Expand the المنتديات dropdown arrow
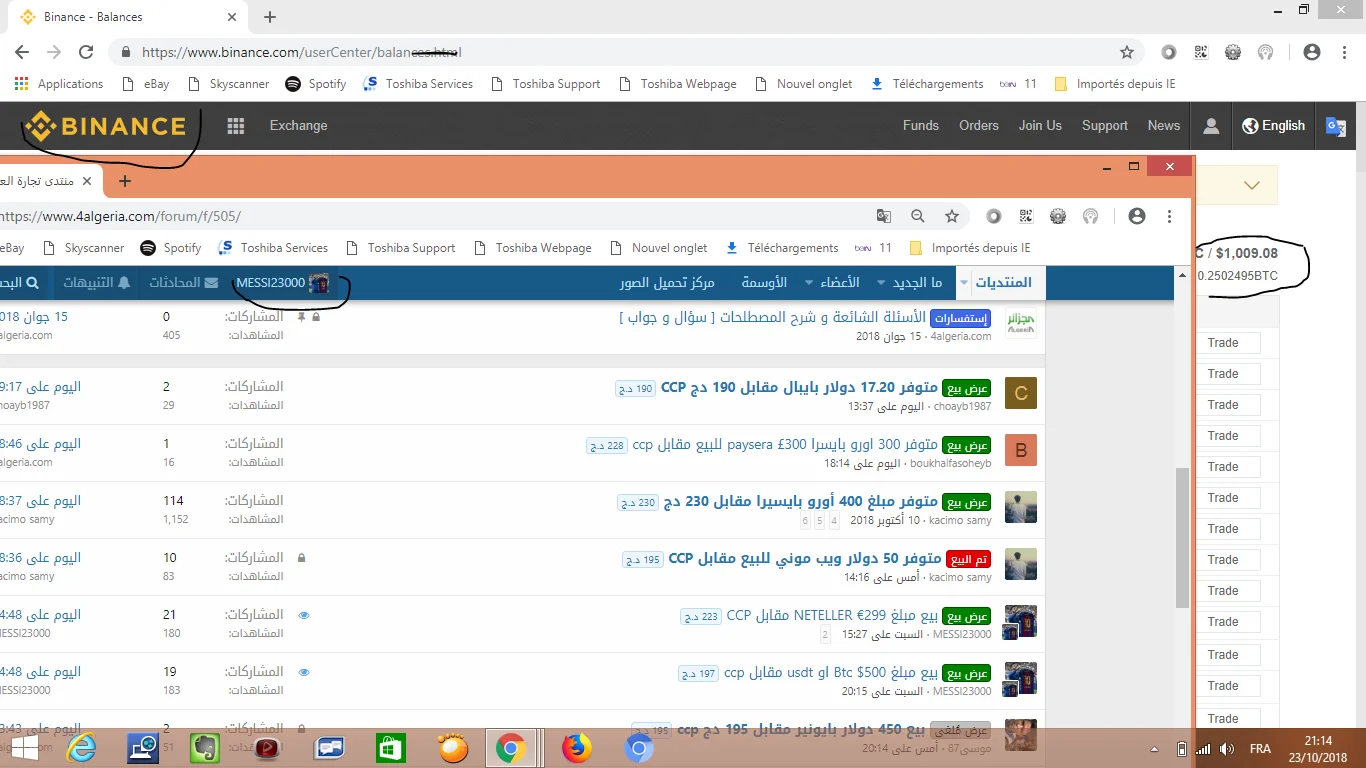Image resolution: width=1366 pixels, height=768 pixels. click(964, 283)
